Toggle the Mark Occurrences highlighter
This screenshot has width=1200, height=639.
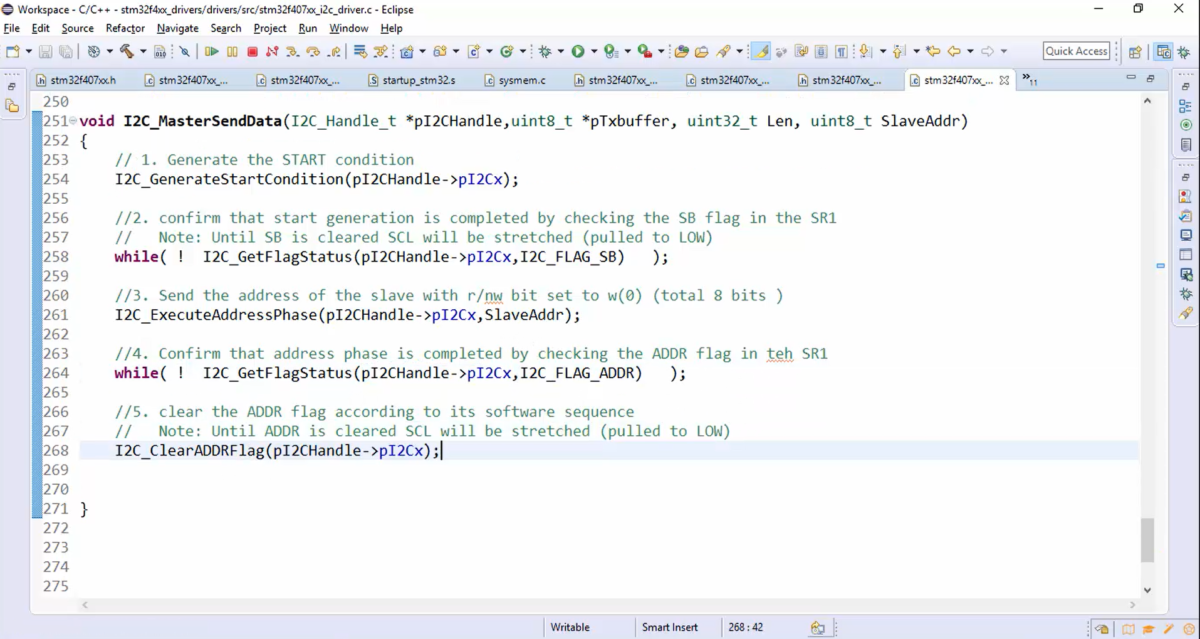tap(761, 51)
